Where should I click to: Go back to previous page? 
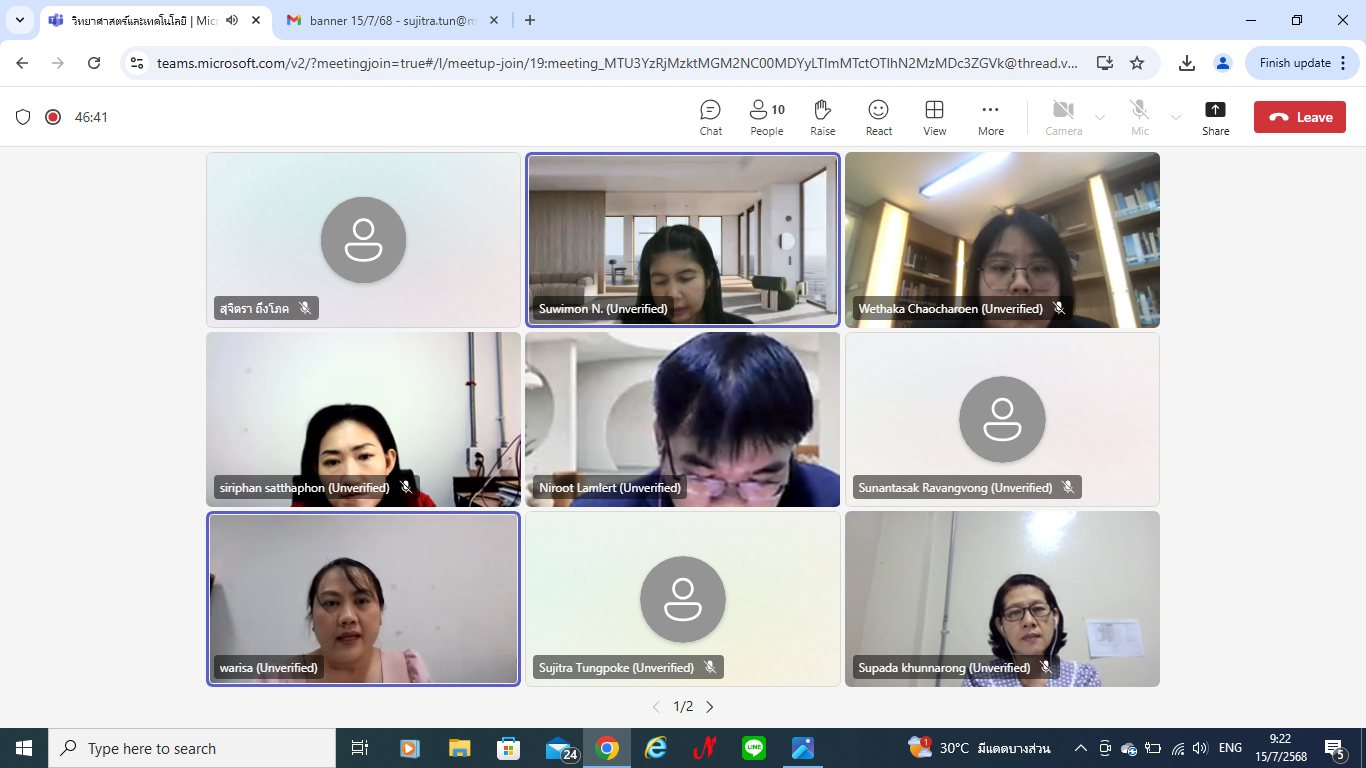(x=22, y=63)
